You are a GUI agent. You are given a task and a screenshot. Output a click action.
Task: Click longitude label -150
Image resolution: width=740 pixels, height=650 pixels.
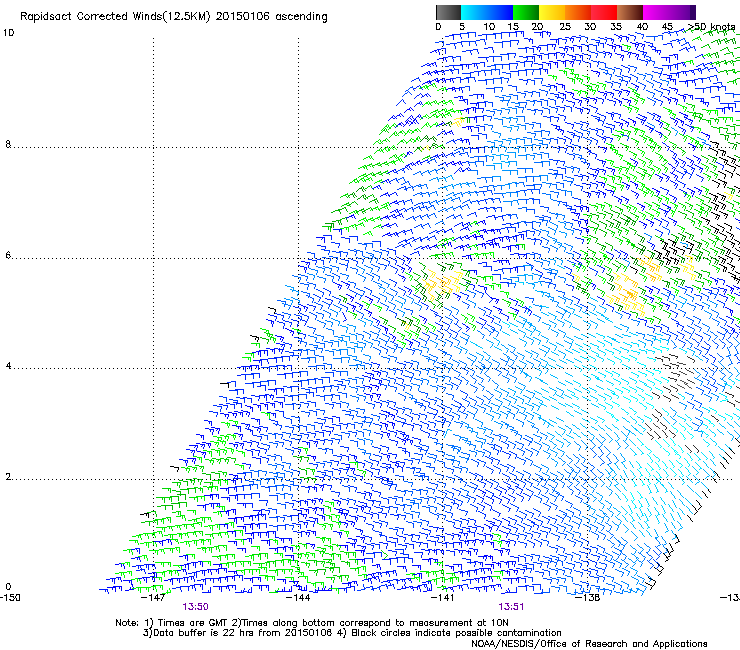(10, 598)
